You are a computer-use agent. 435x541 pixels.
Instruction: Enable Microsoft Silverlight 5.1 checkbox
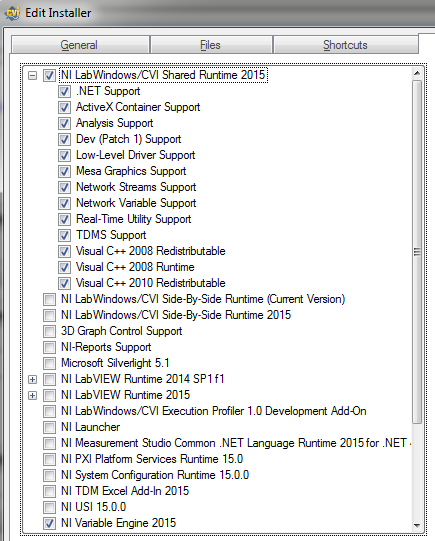(x=49, y=363)
